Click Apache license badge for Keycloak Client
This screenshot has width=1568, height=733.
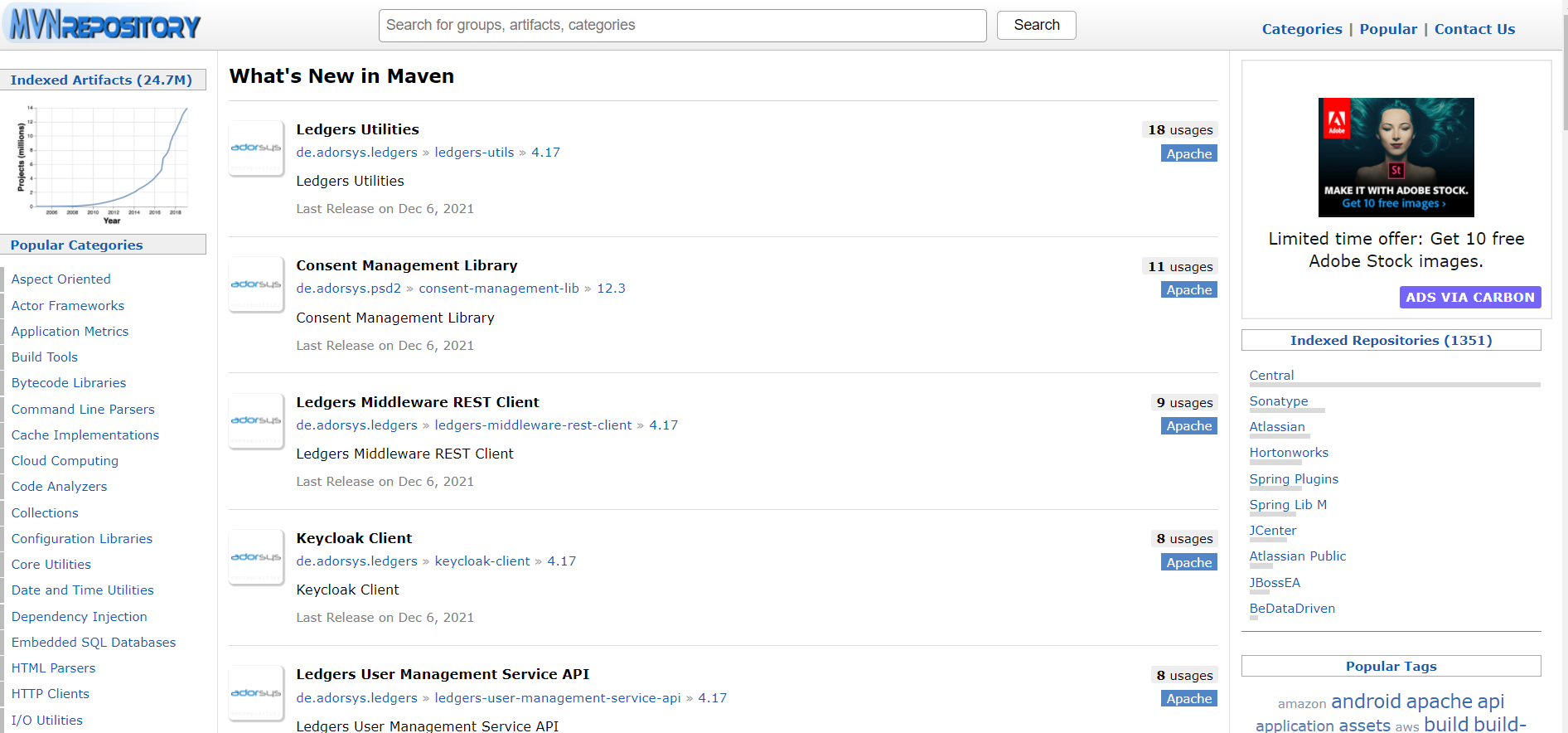[1189, 562]
